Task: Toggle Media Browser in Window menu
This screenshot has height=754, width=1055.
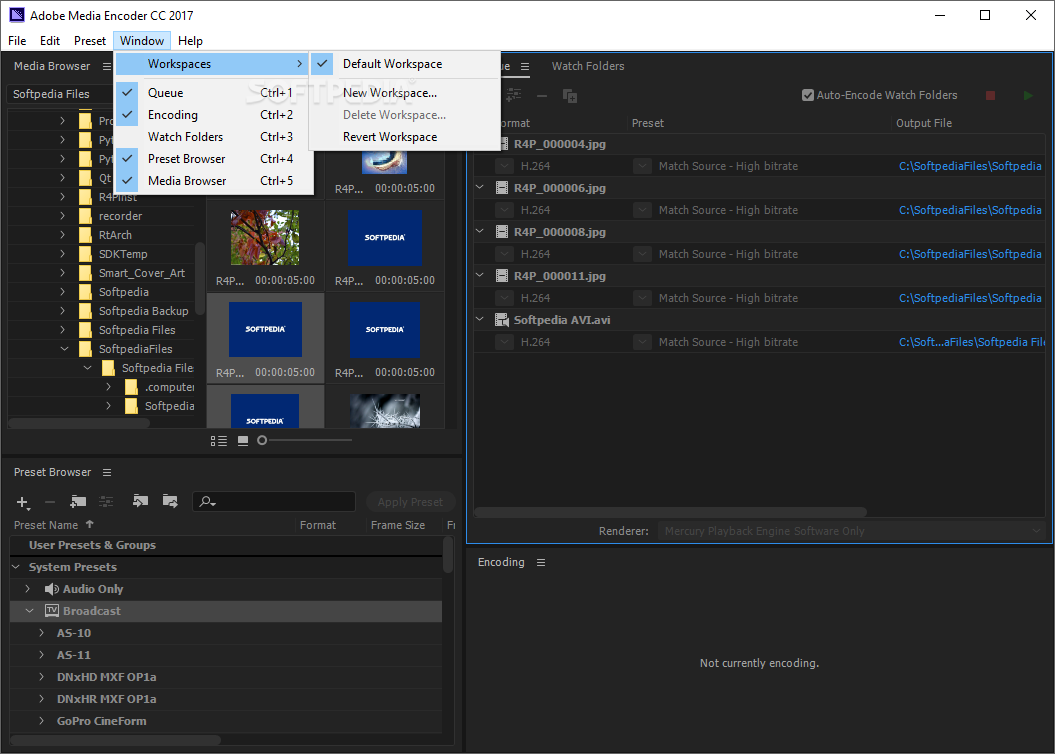Action: pyautogui.click(x=215, y=181)
